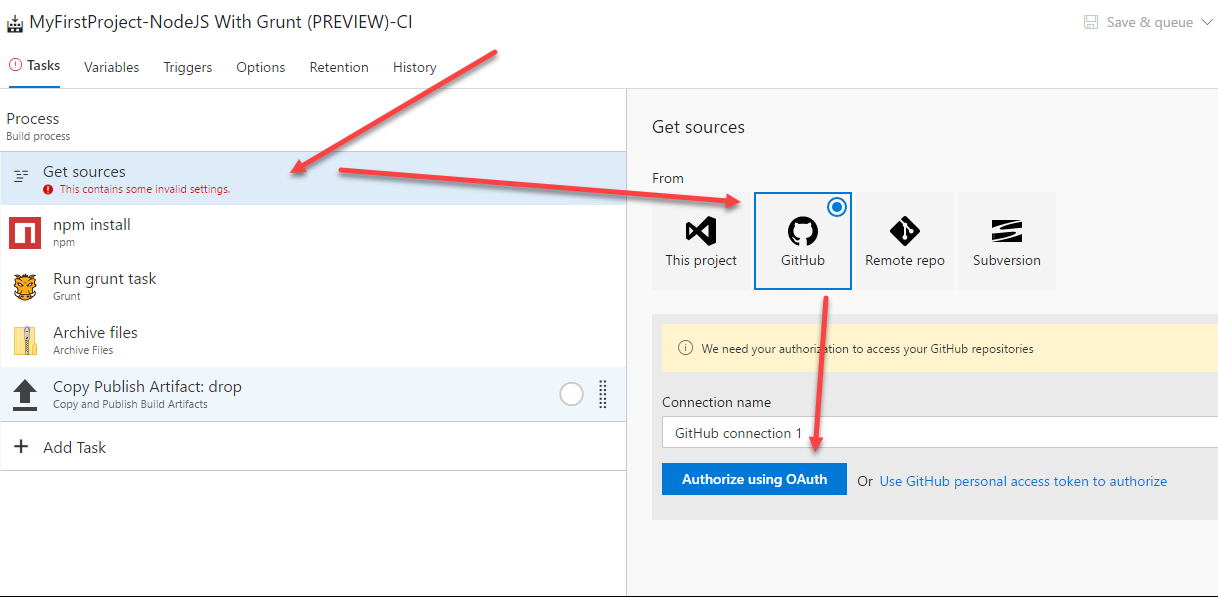This screenshot has width=1218, height=597.
Task: Select the npm install task
Action: (313, 232)
